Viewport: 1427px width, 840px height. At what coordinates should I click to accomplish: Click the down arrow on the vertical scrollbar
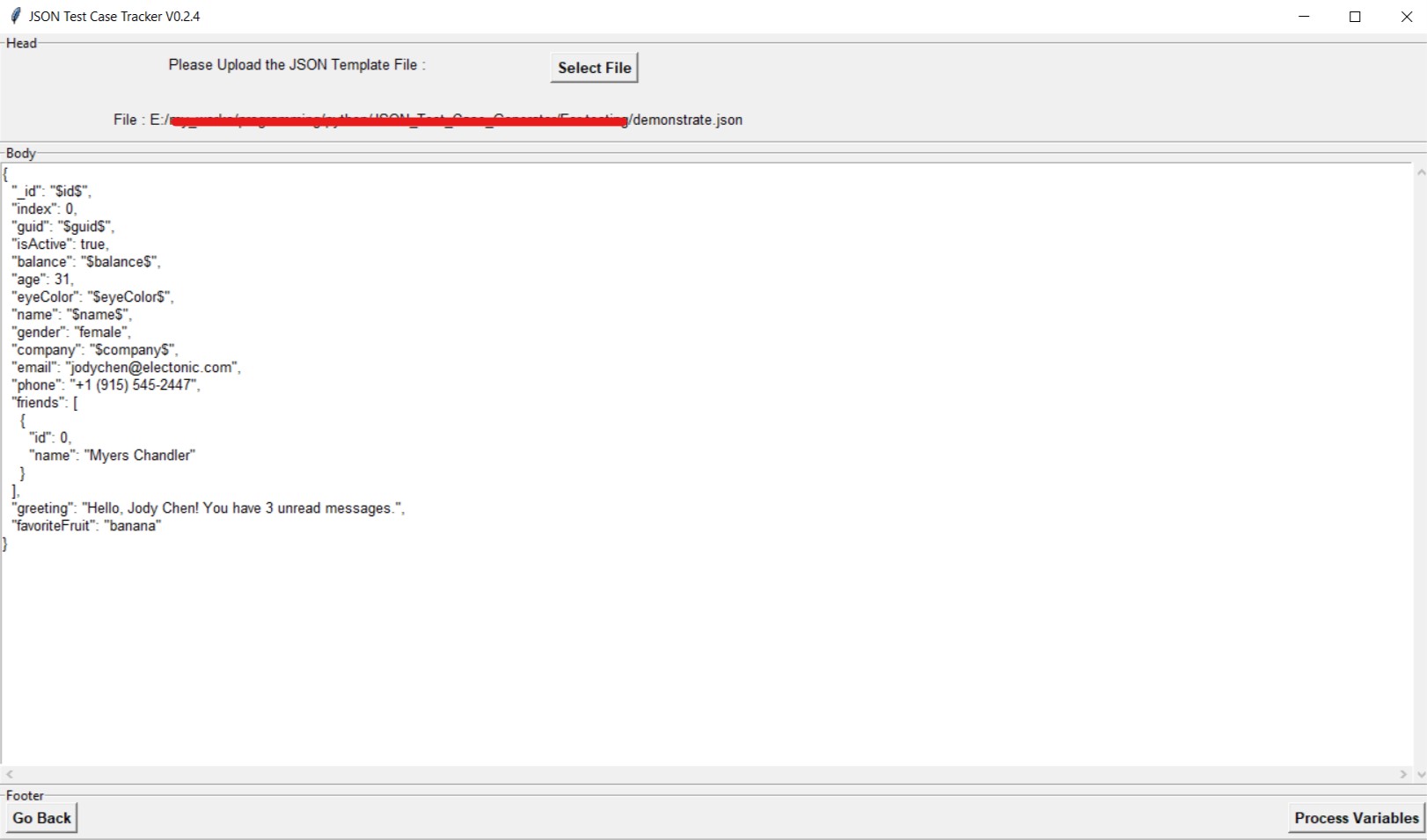(1419, 773)
